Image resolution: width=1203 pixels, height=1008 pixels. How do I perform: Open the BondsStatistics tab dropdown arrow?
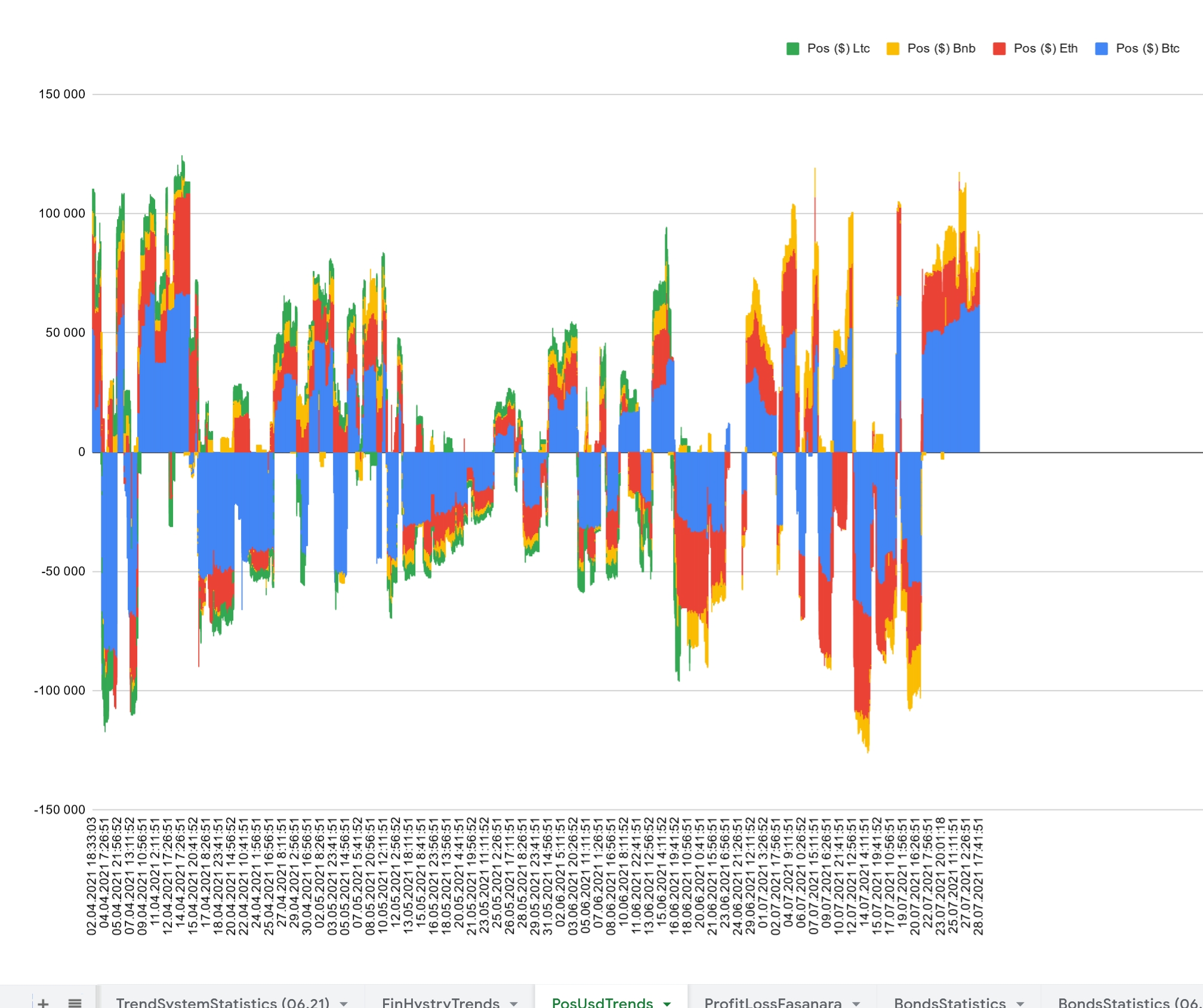click(x=1020, y=1004)
